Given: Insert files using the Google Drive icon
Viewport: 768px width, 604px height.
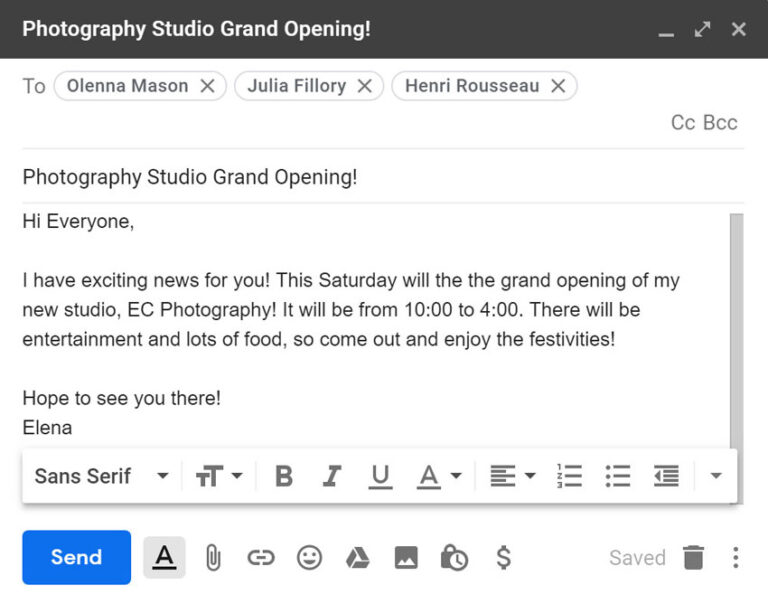Looking at the screenshot, I should 358,557.
